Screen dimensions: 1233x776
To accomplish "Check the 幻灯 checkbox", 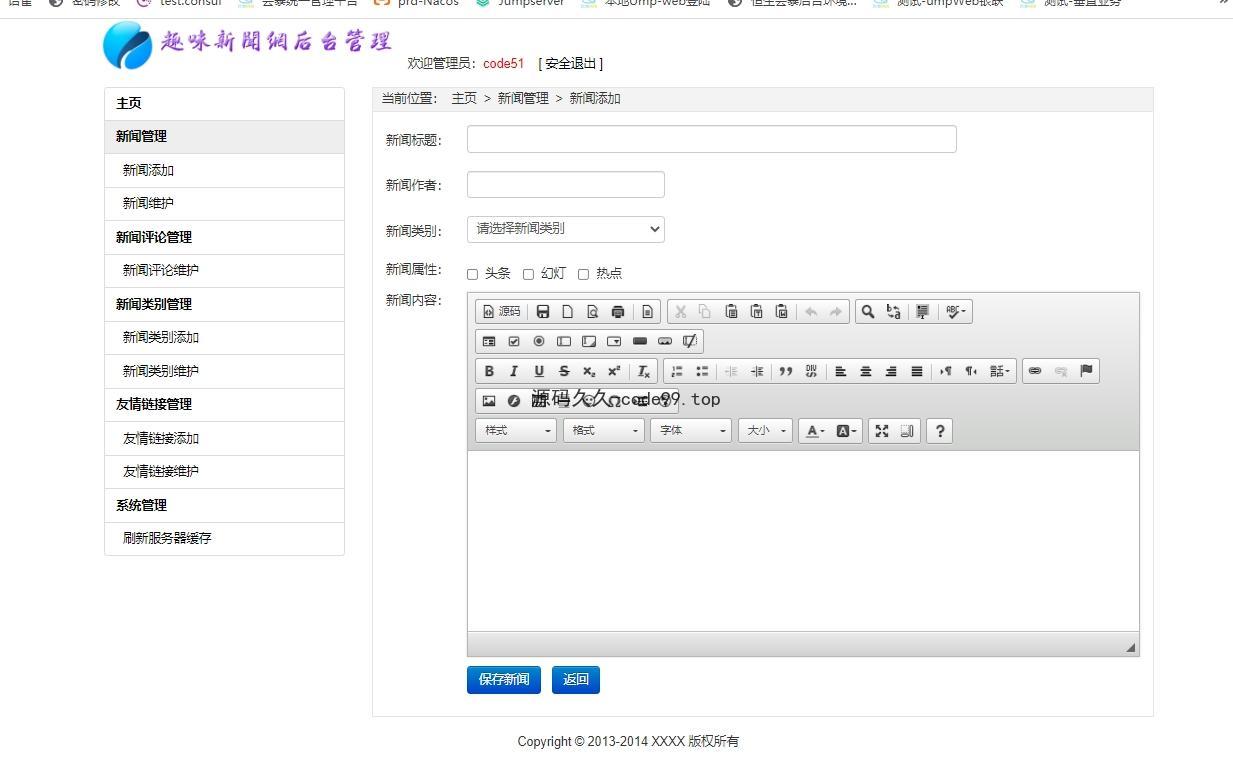I will (x=528, y=274).
